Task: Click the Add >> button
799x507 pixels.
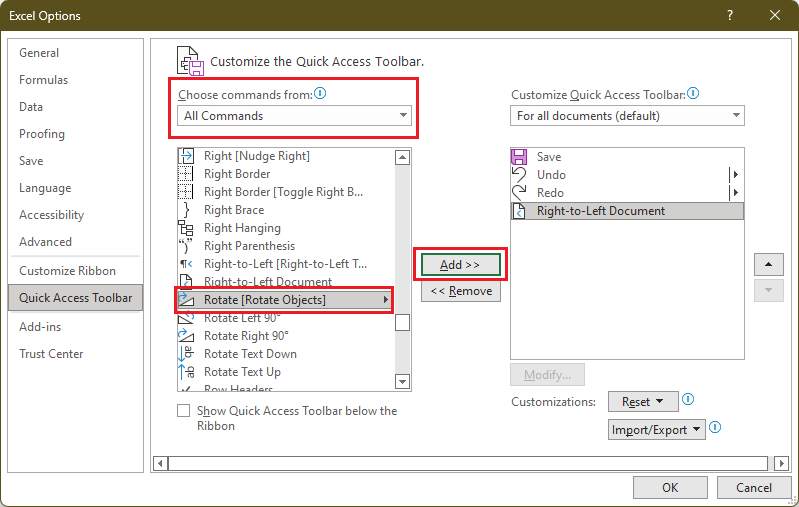Action: [461, 265]
